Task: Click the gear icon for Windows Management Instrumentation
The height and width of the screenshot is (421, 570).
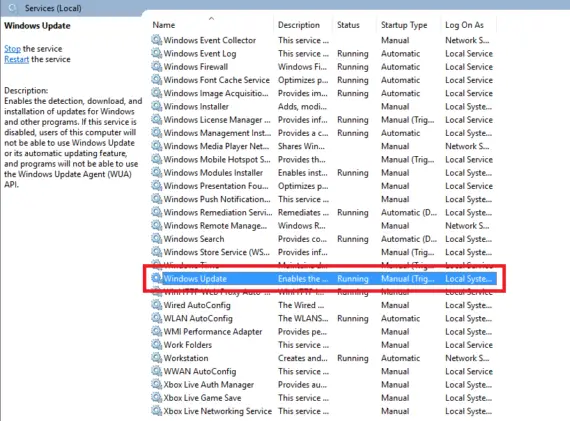Action: 156,132
